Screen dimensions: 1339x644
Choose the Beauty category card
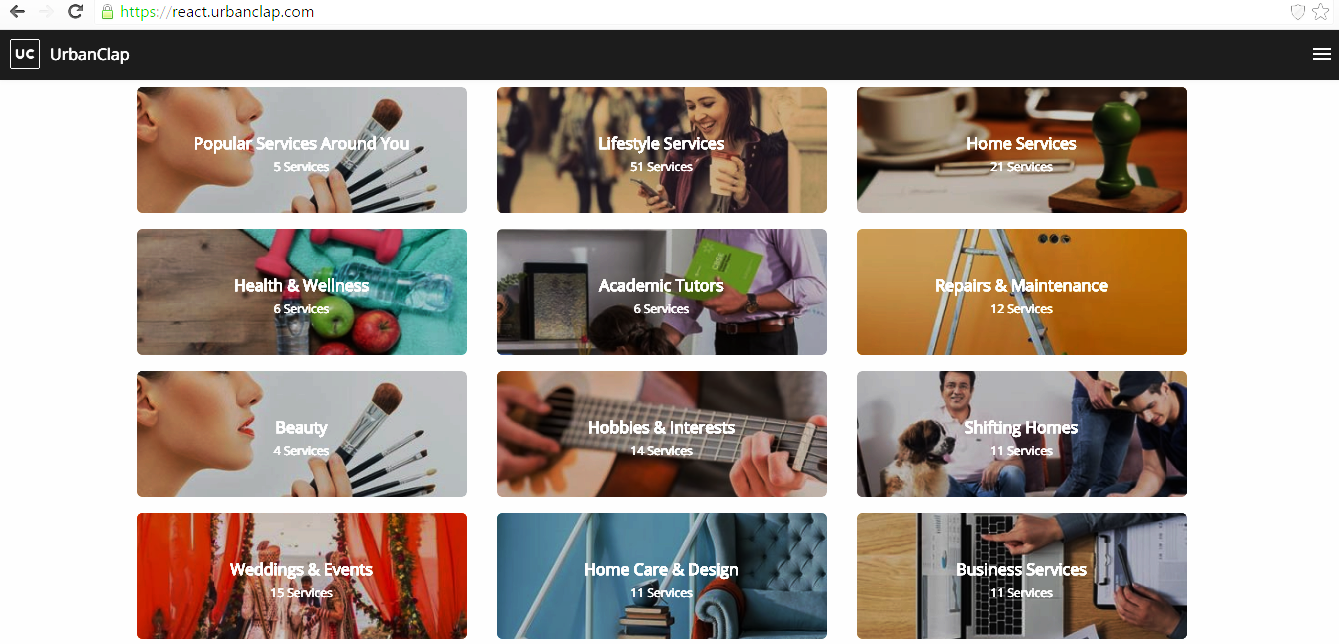(x=302, y=434)
